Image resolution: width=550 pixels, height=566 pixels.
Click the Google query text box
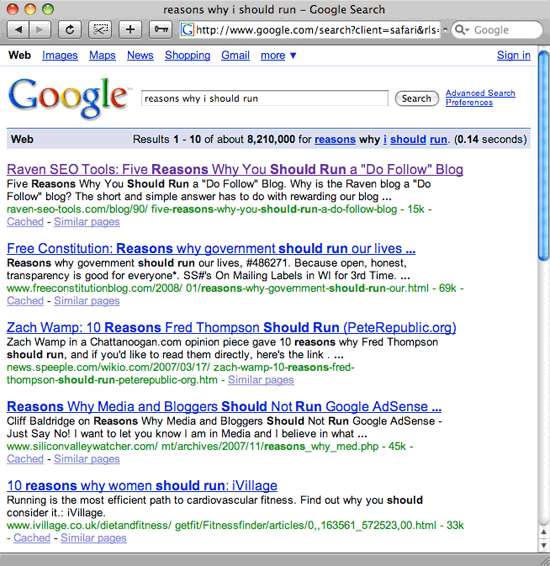(x=265, y=98)
